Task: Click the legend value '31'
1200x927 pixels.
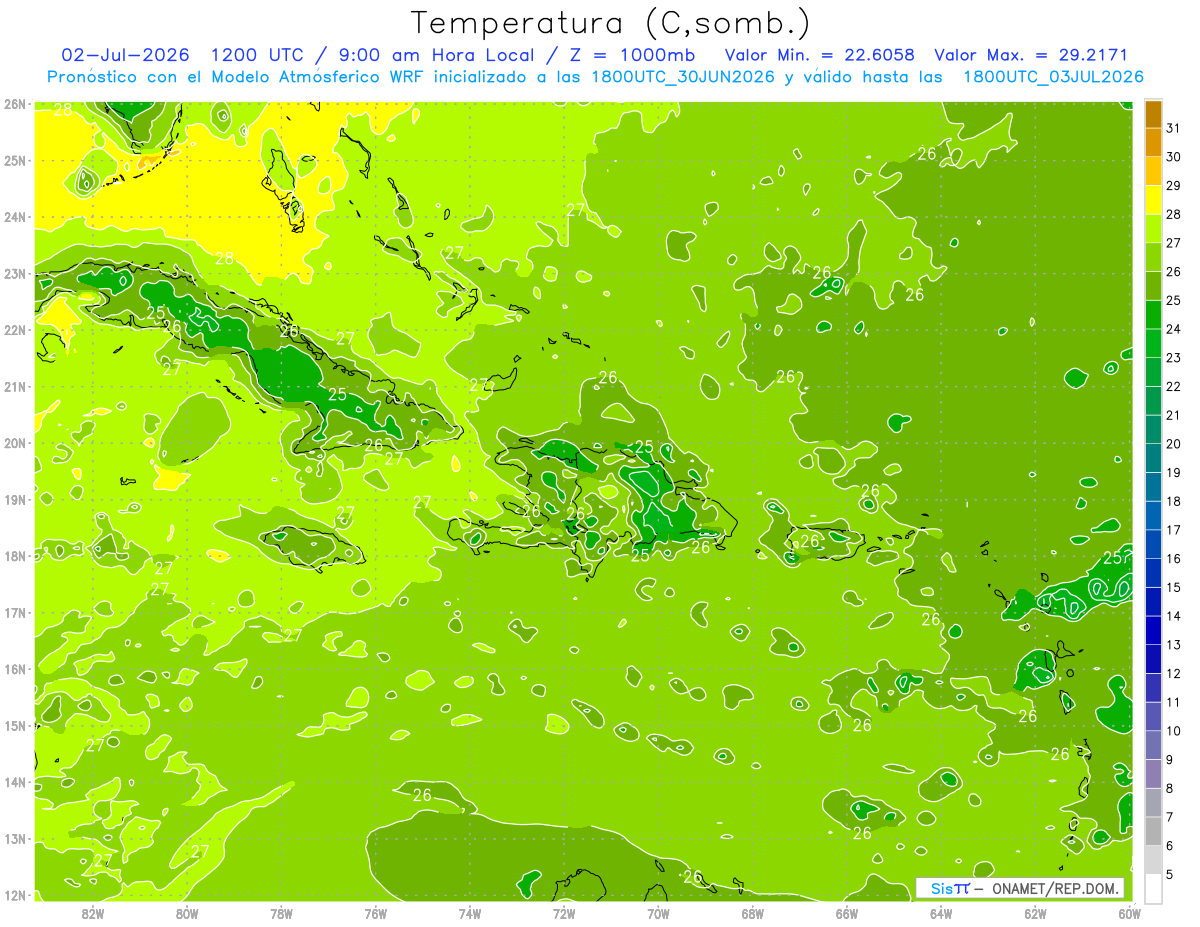Action: pyautogui.click(x=1173, y=128)
